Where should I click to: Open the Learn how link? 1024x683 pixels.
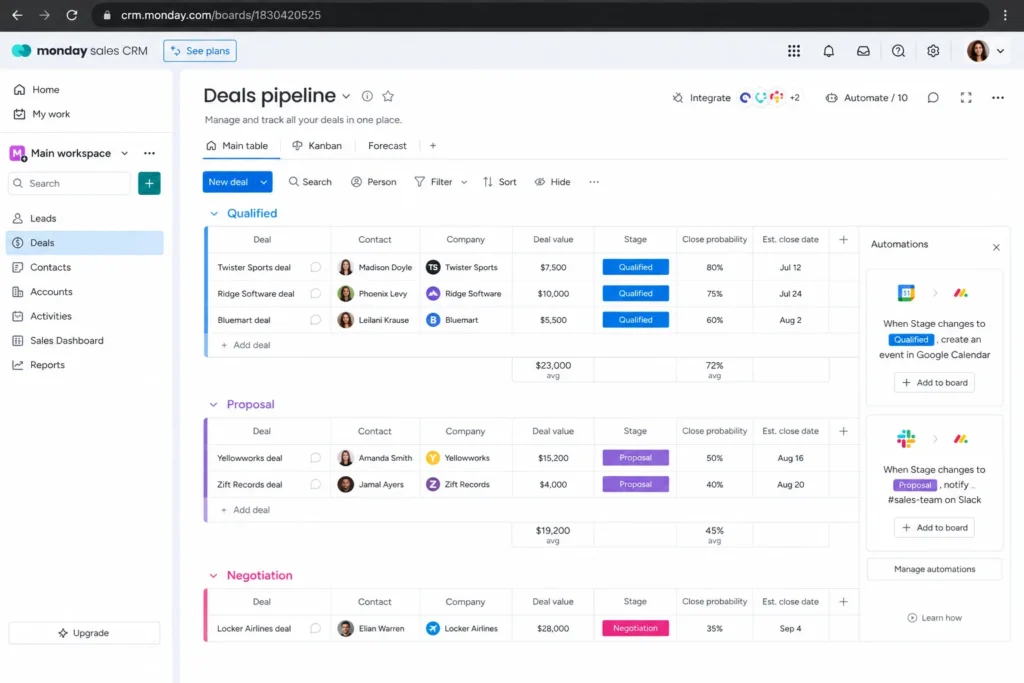[x=934, y=618]
